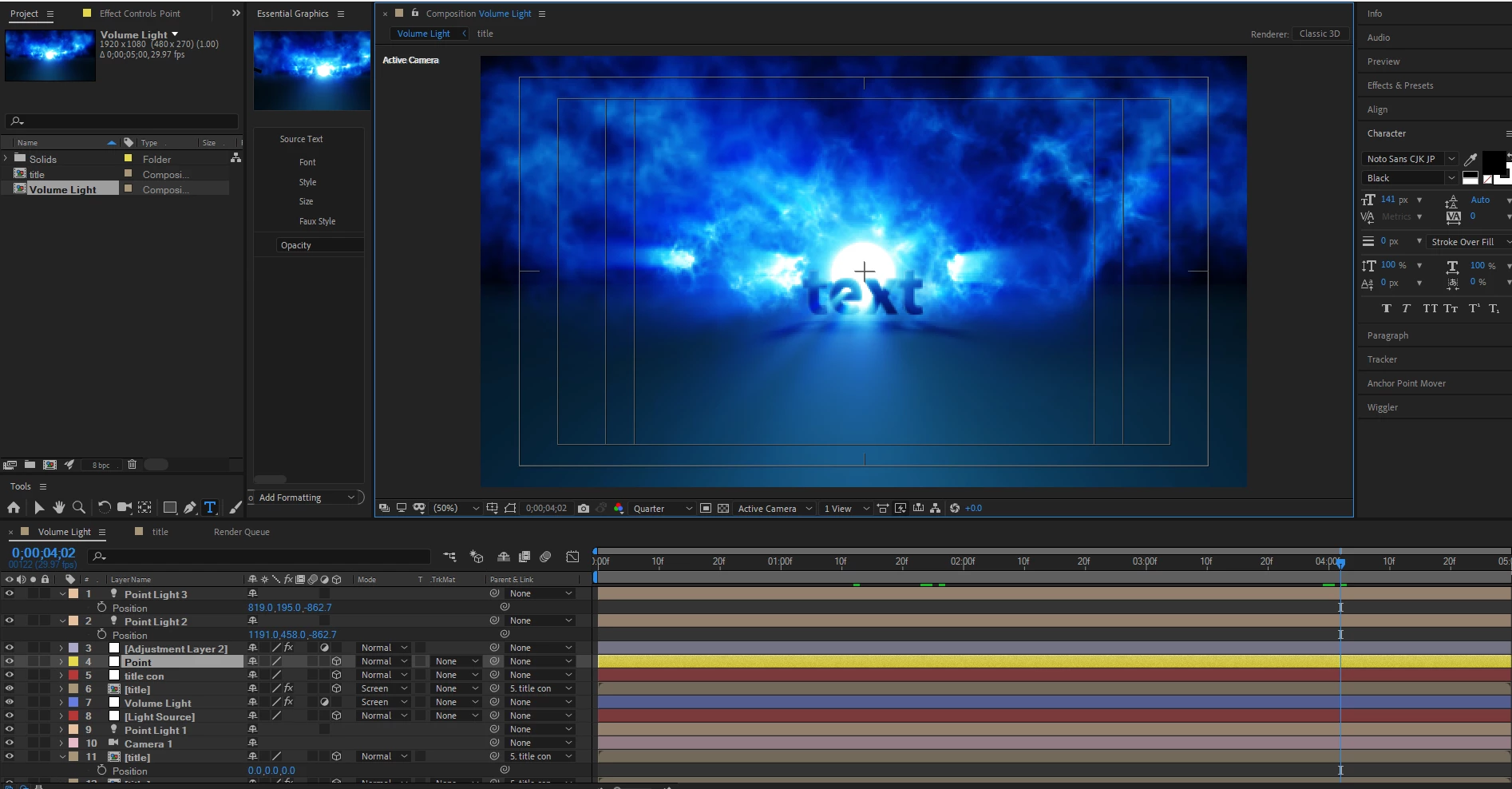Screen dimensions: 1512x789
Task: Click the Interpret Footage icon in Project panel
Action: (10, 465)
